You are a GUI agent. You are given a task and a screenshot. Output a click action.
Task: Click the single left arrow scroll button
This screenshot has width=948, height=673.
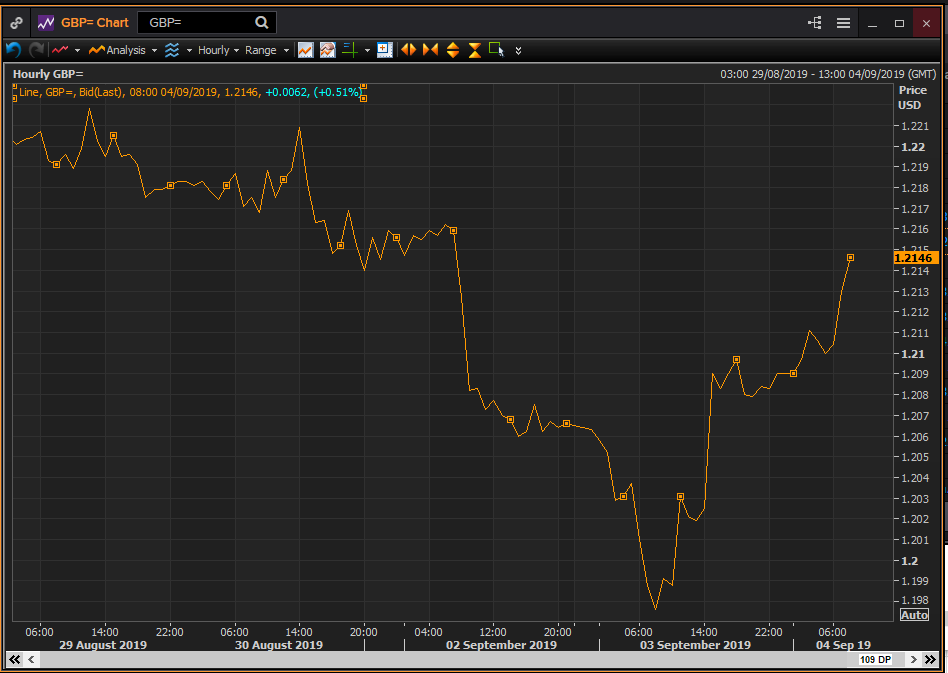[x=31, y=659]
